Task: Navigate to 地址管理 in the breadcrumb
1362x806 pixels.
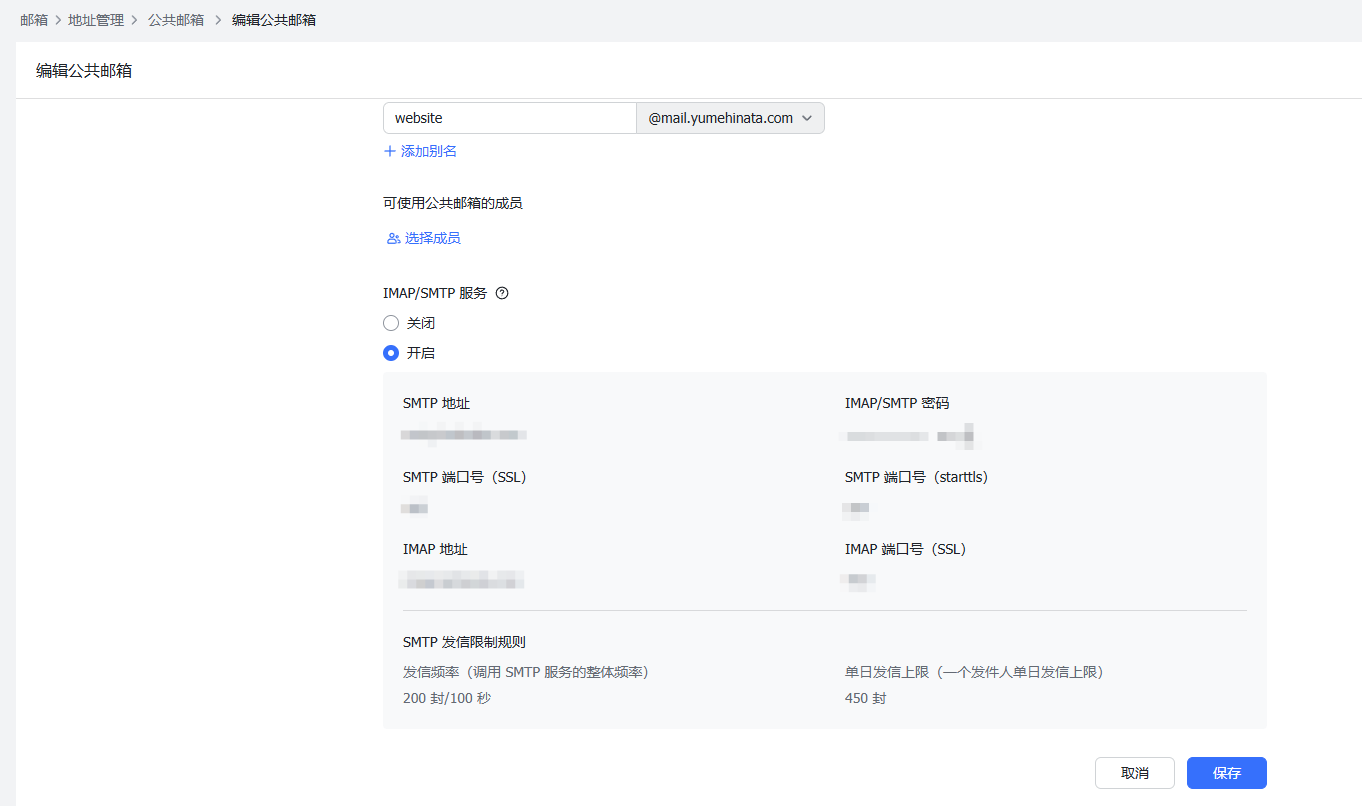Action: (96, 20)
